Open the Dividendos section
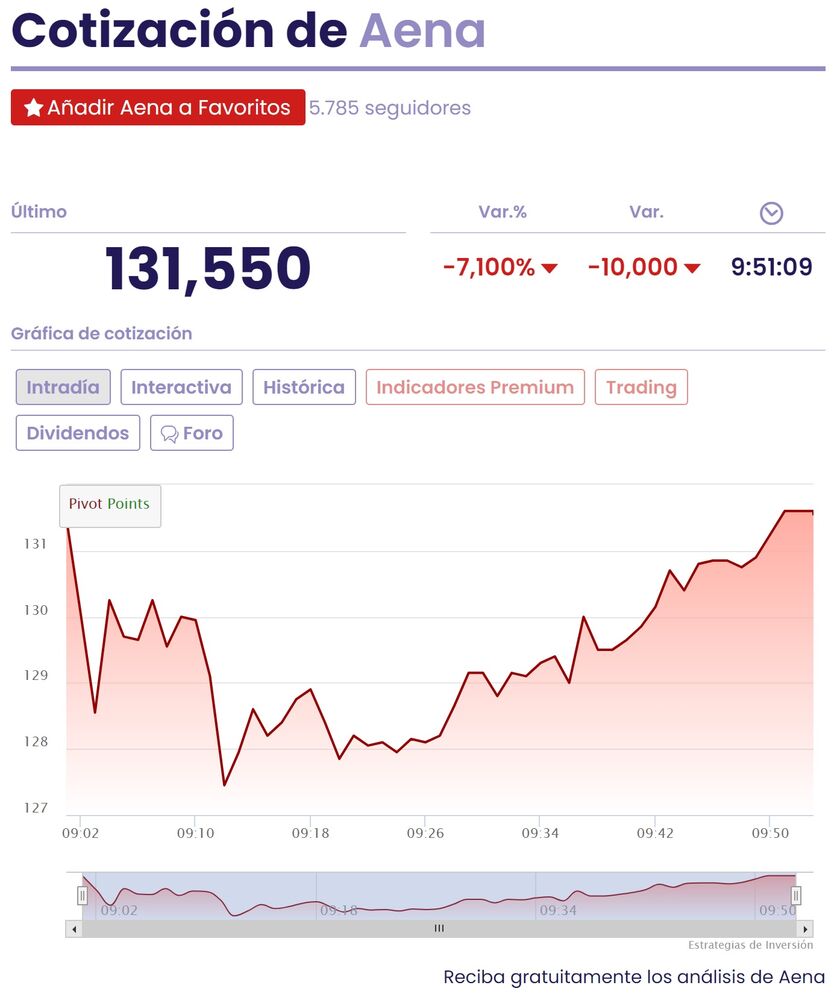Screen dimensions: 840x1000 [78, 433]
